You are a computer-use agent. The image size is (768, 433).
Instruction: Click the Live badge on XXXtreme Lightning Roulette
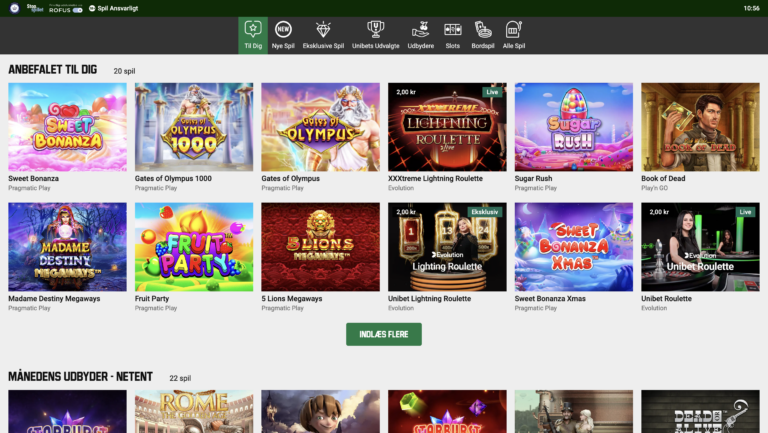(x=492, y=92)
